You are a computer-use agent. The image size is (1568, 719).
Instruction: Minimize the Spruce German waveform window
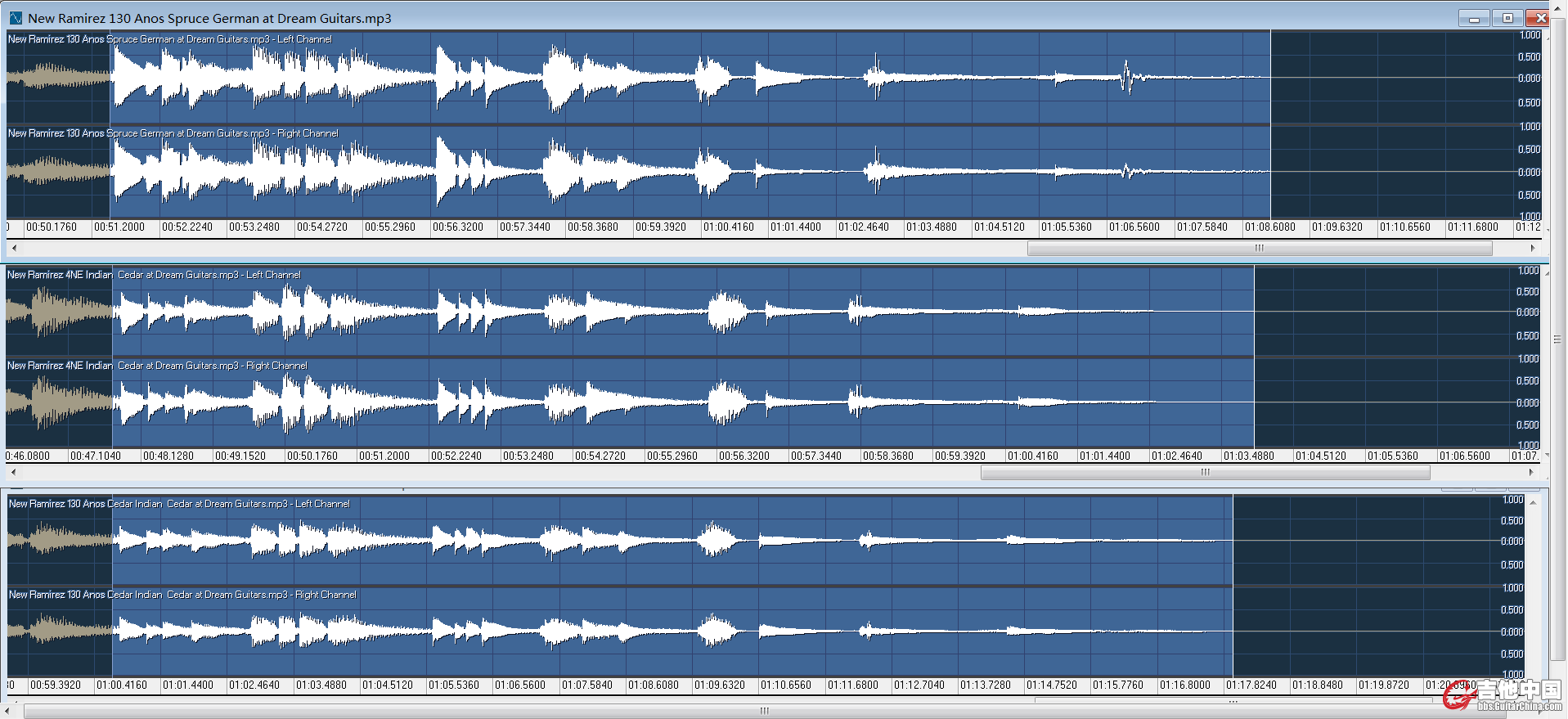1474,18
